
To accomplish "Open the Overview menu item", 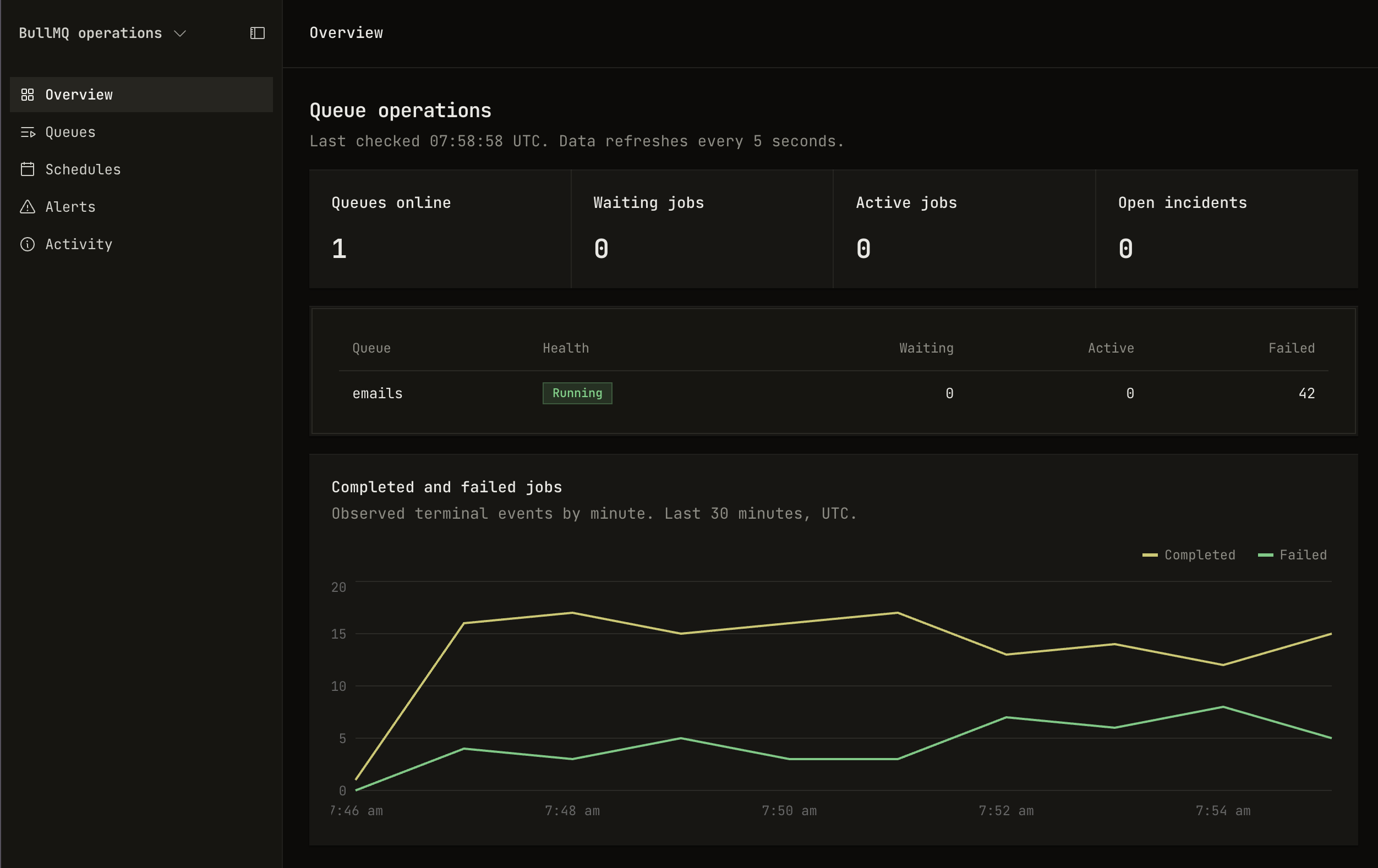I will coord(141,95).
